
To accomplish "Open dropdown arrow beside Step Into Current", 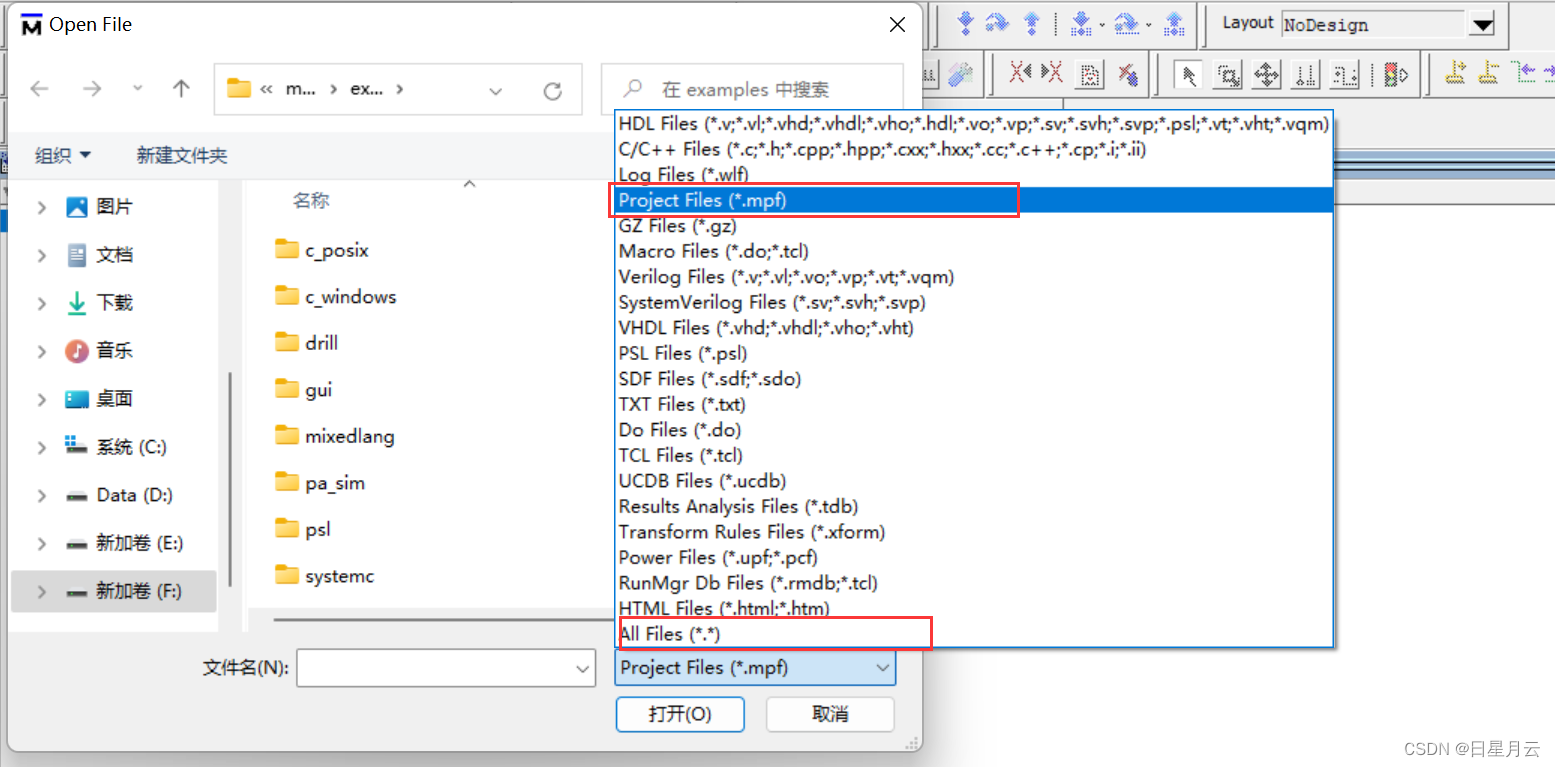I will click(1101, 24).
